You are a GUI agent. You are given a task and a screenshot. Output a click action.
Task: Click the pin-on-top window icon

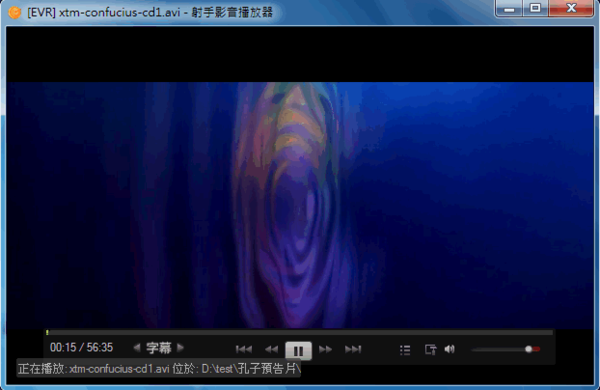tap(430, 349)
